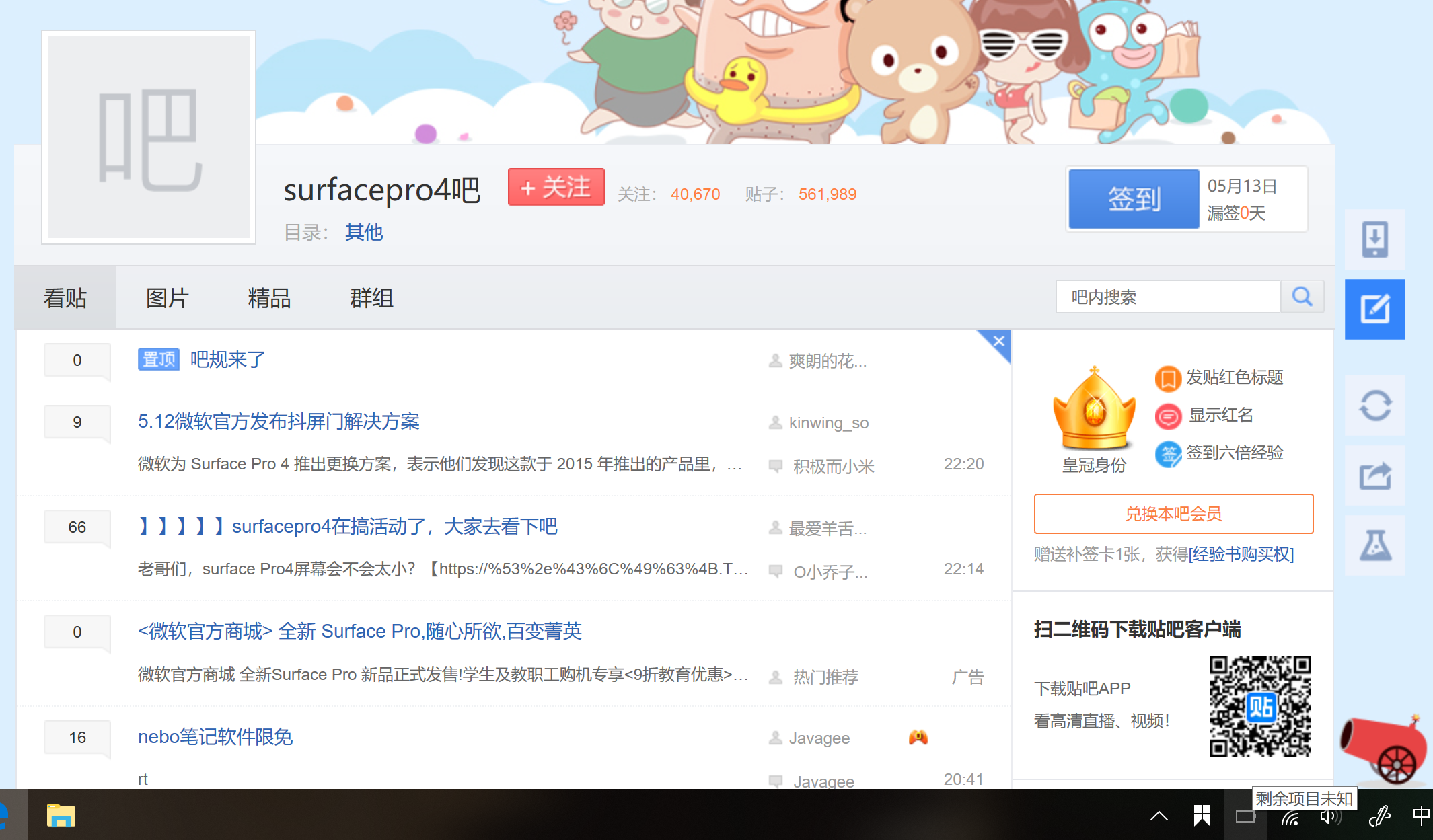The width and height of the screenshot is (1433, 840).
Task: Click the 发贴红色标题 text
Action: 1235,377
